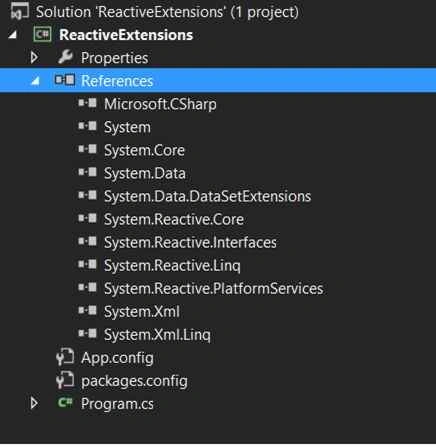The height and width of the screenshot is (447, 436).
Task: Click the reference icon beside System.Reactive.Linq
Action: [87, 264]
